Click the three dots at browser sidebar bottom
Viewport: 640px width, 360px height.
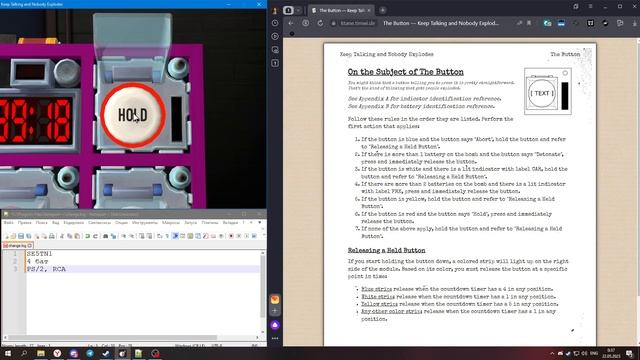pyautogui.click(x=275, y=338)
